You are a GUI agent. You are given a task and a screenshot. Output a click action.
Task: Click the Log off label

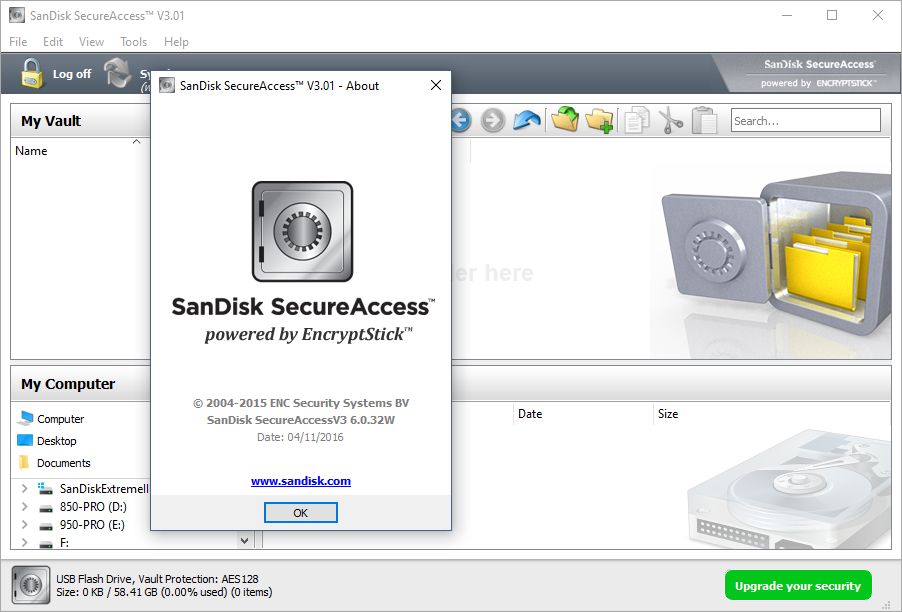(72, 74)
